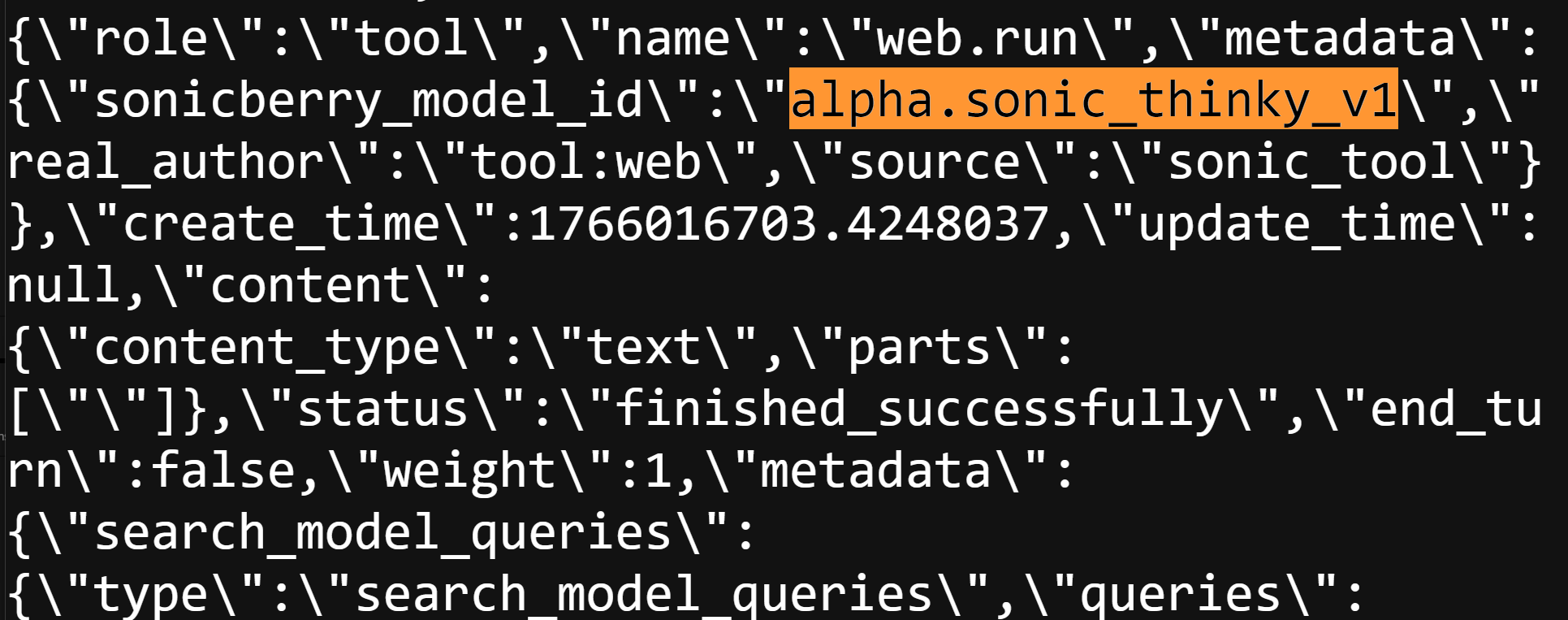Click the "type" key on last line
Screen dimensions: 1568x620
[x=151, y=594]
